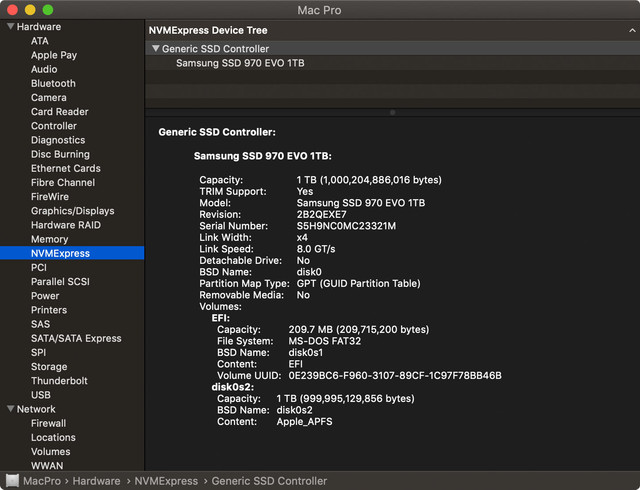Select WWAN under Network
Viewport: 640px width, 490px height.
point(47,466)
